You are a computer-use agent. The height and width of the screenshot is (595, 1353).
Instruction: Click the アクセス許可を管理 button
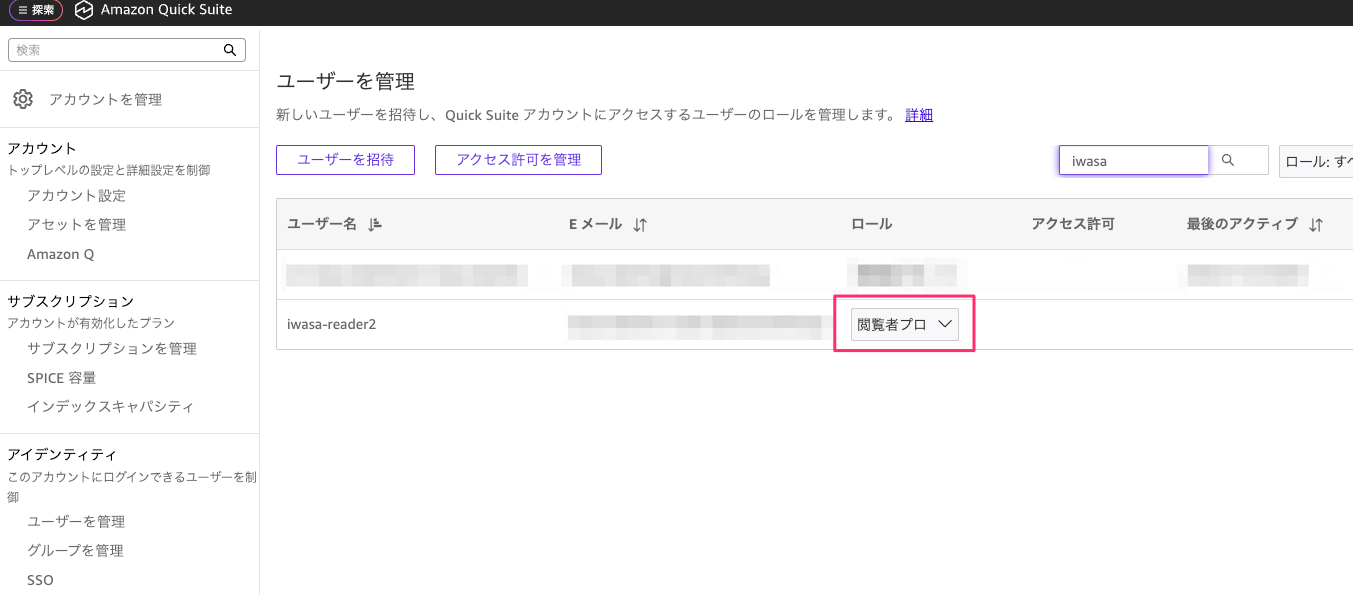coord(518,159)
